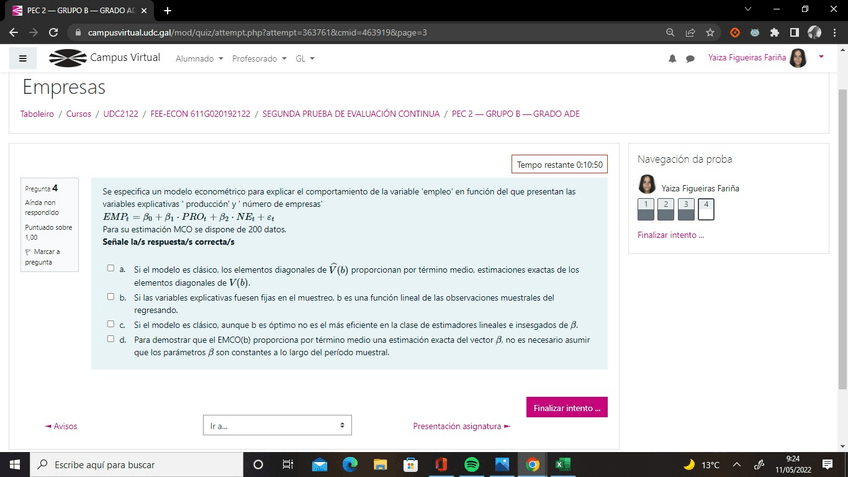Check answer option b
Viewport: 848px width, 477px height.
coord(110,296)
